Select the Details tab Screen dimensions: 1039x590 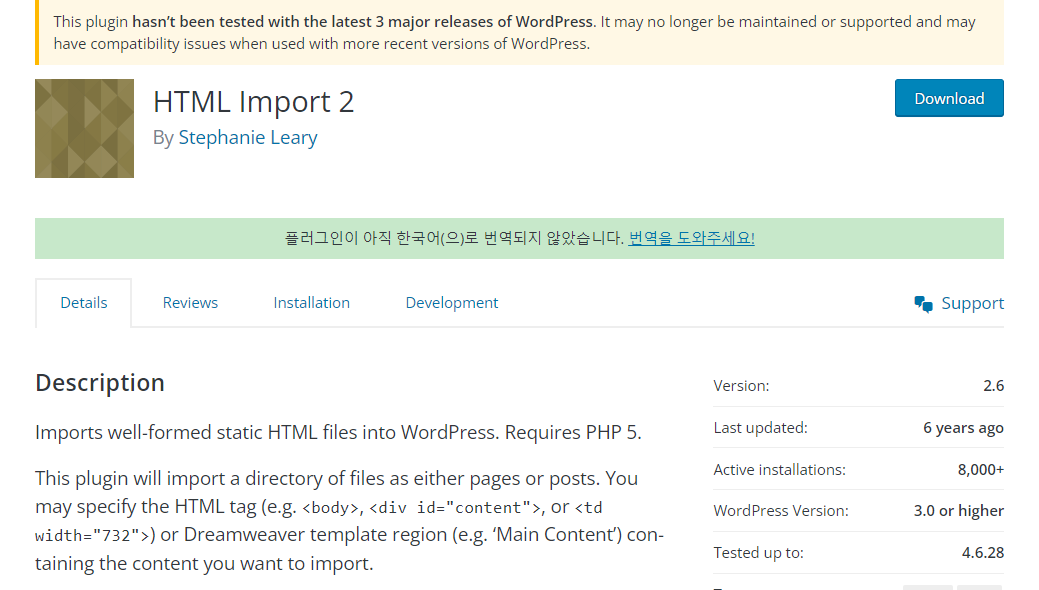pos(83,303)
